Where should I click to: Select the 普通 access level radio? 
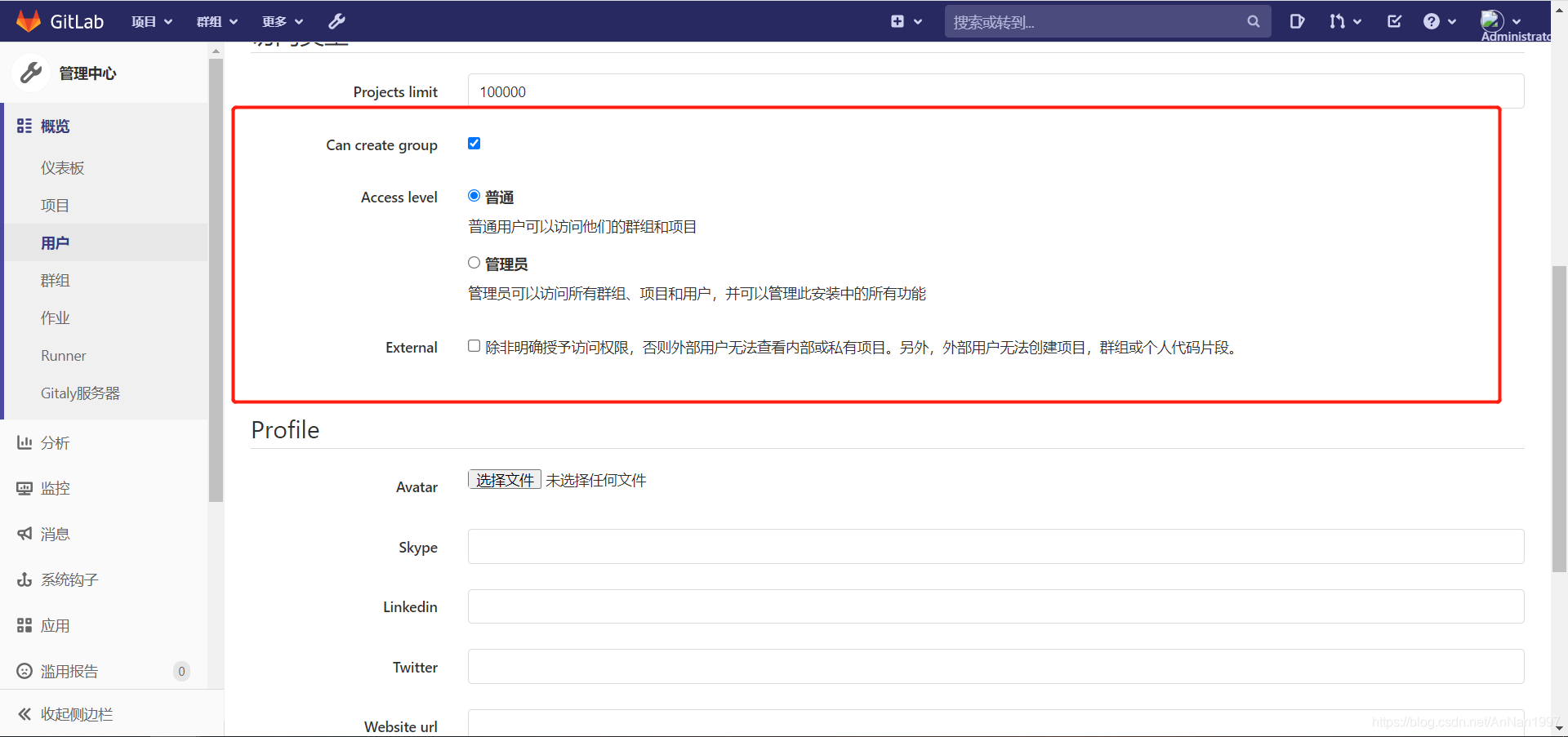pyautogui.click(x=474, y=196)
